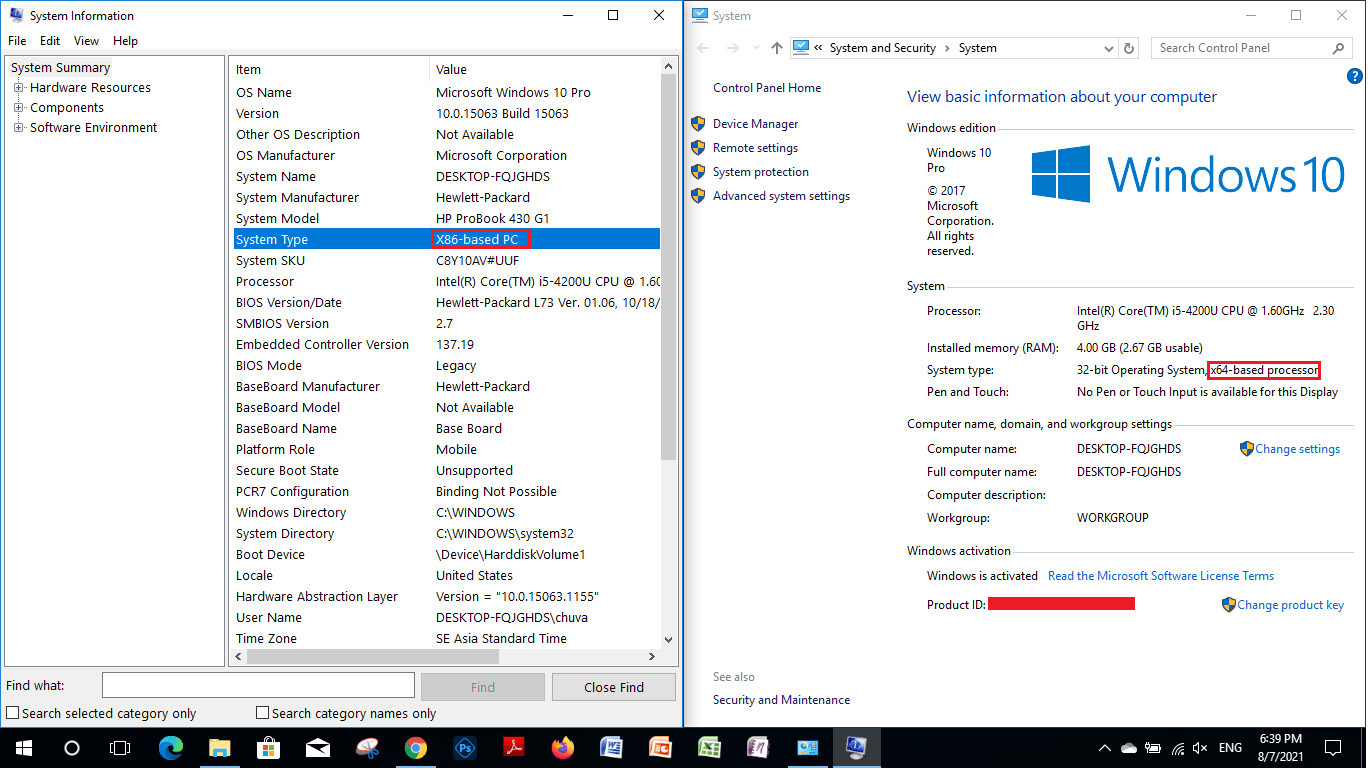Screen dimensions: 1368x770
Task: Click Change settings for computer name
Action: pos(1297,449)
